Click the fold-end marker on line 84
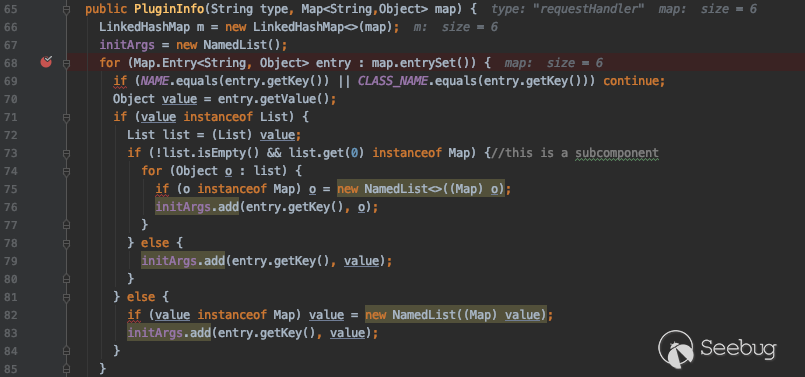The height and width of the screenshot is (377, 805). pos(66,351)
